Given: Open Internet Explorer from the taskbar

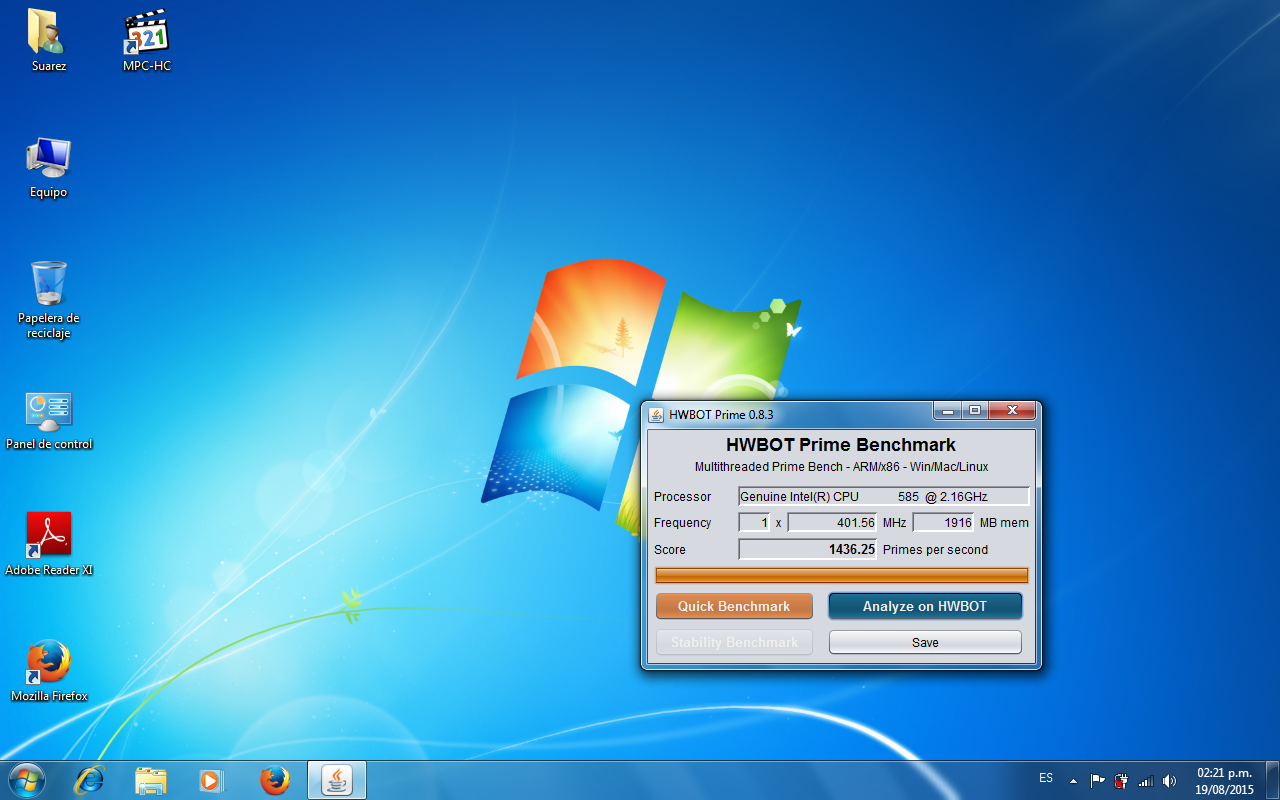Looking at the screenshot, I should (x=90, y=780).
